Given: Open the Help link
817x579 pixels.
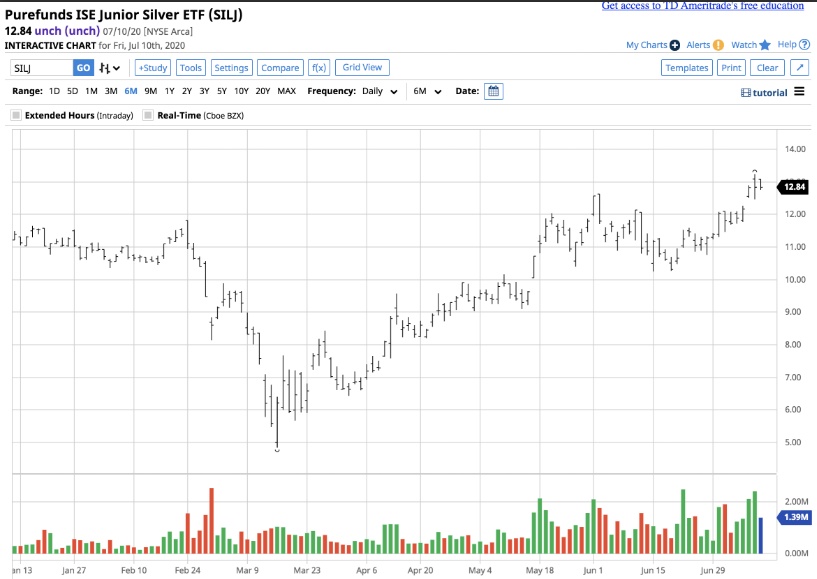Looking at the screenshot, I should 787,44.
